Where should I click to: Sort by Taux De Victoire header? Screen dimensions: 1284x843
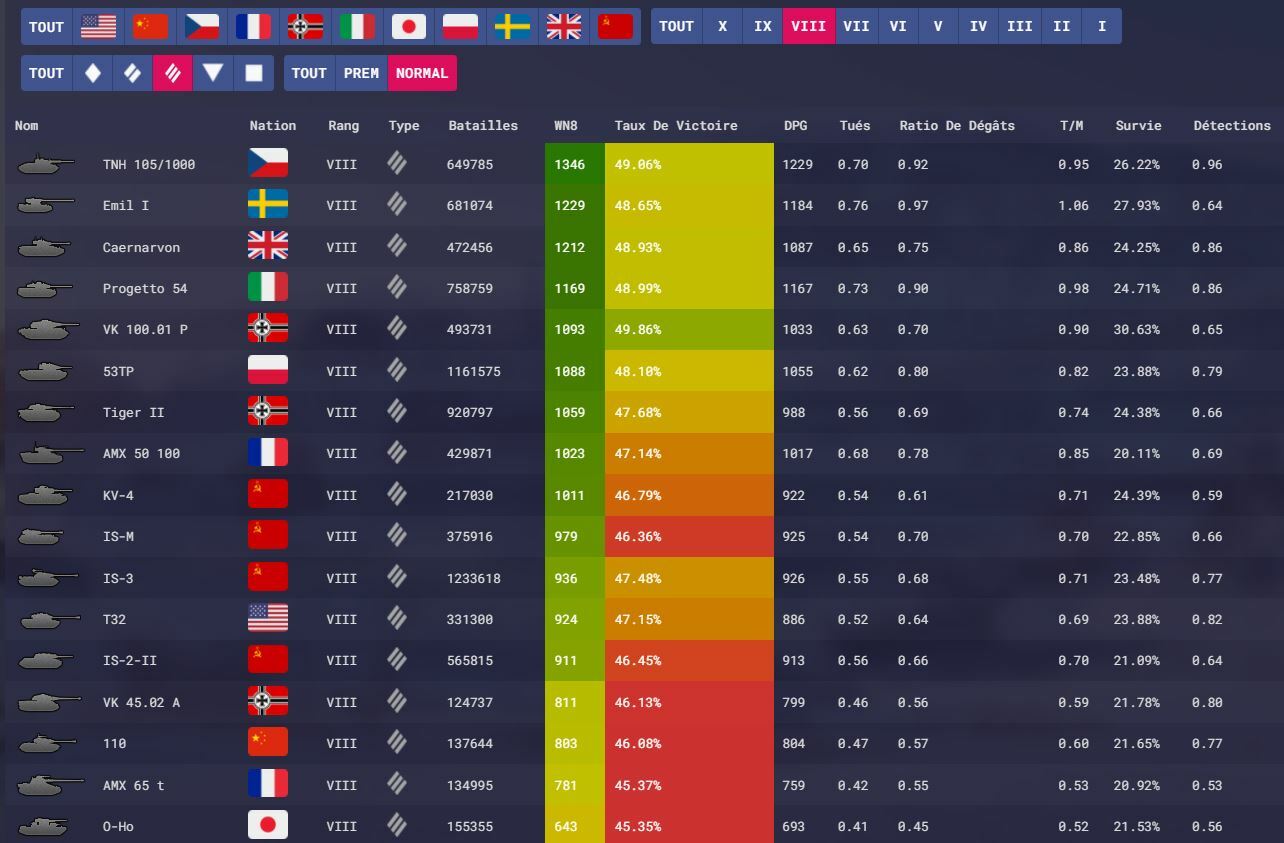(x=676, y=126)
